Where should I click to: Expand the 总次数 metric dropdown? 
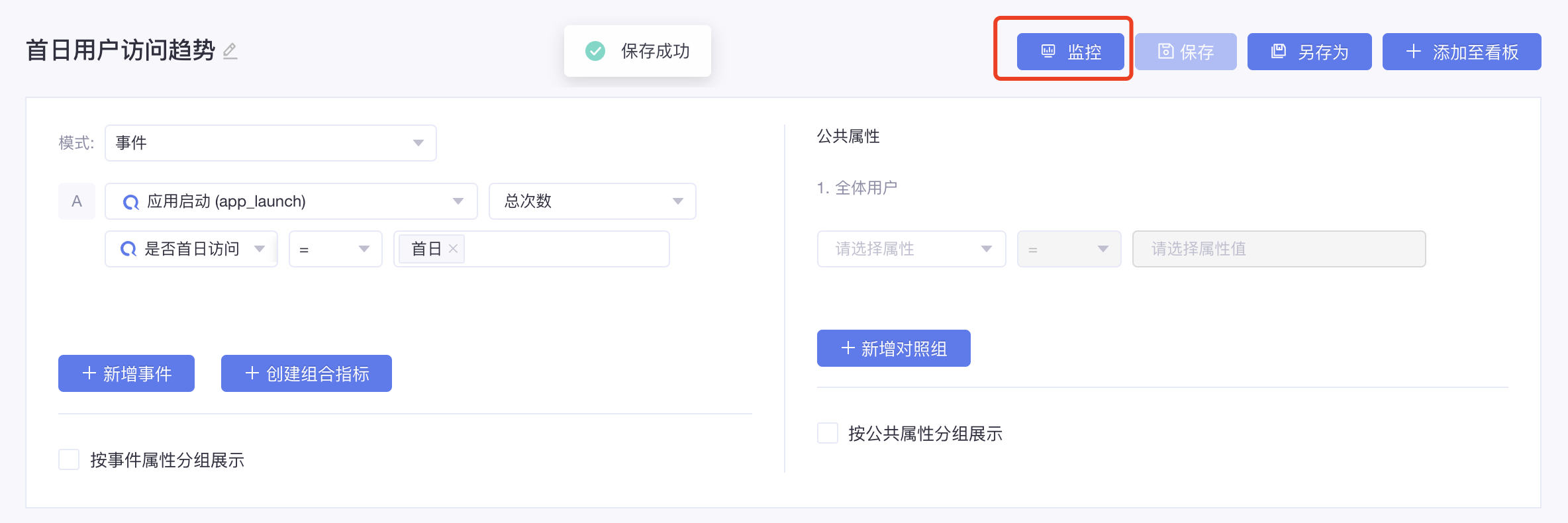[593, 201]
